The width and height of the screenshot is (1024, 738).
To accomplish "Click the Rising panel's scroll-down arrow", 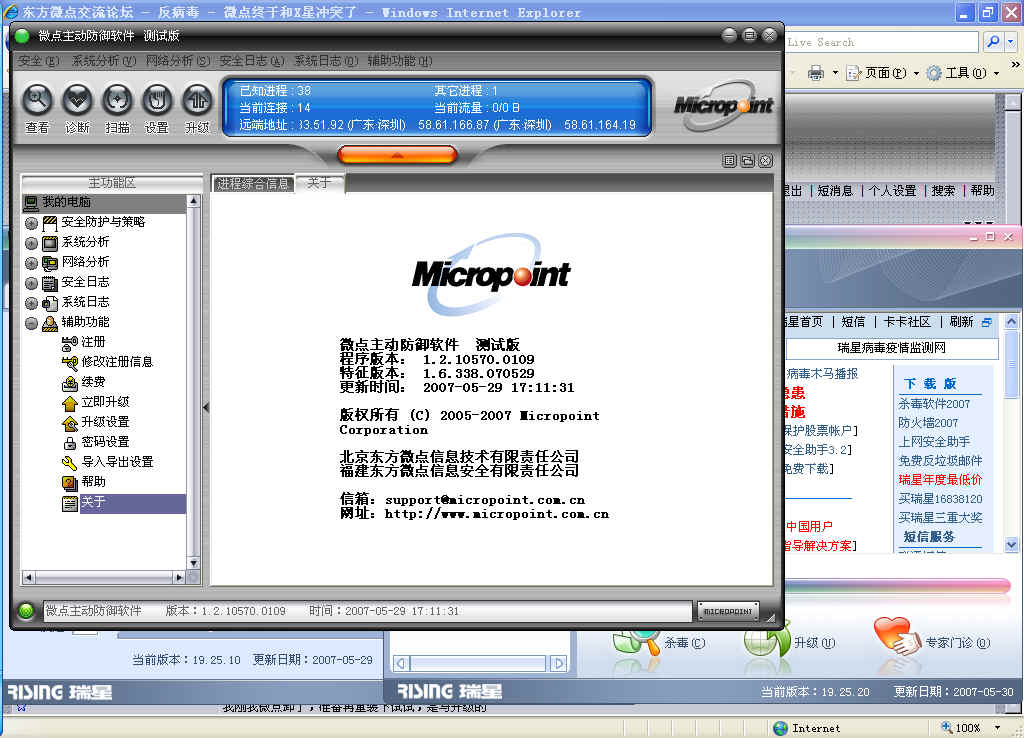I will coord(1011,544).
